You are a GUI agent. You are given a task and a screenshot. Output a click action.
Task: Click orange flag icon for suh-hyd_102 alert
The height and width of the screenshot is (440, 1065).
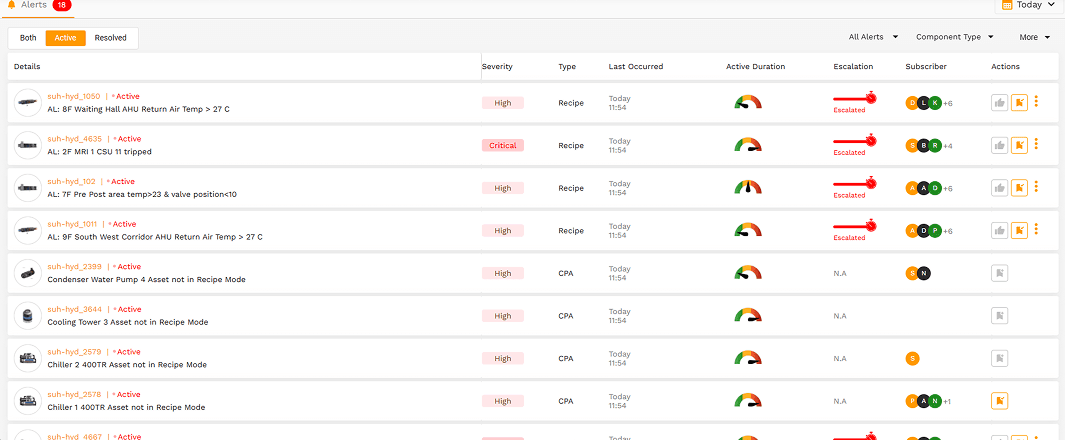click(1019, 188)
